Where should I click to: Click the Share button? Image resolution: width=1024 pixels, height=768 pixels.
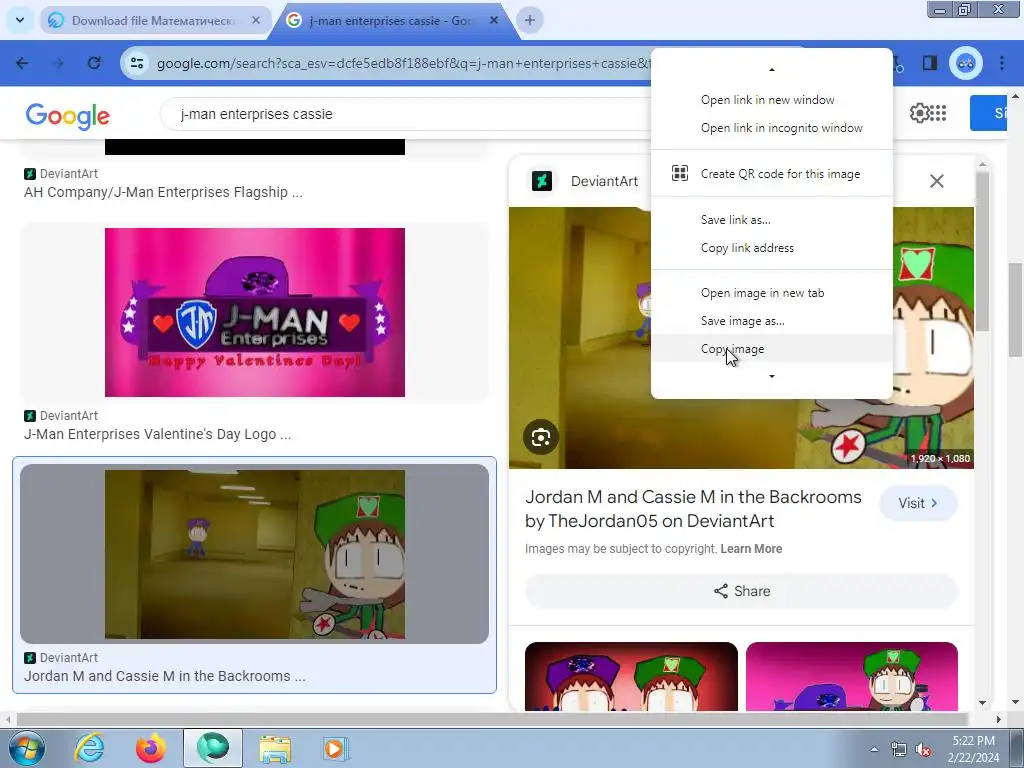[x=741, y=591]
